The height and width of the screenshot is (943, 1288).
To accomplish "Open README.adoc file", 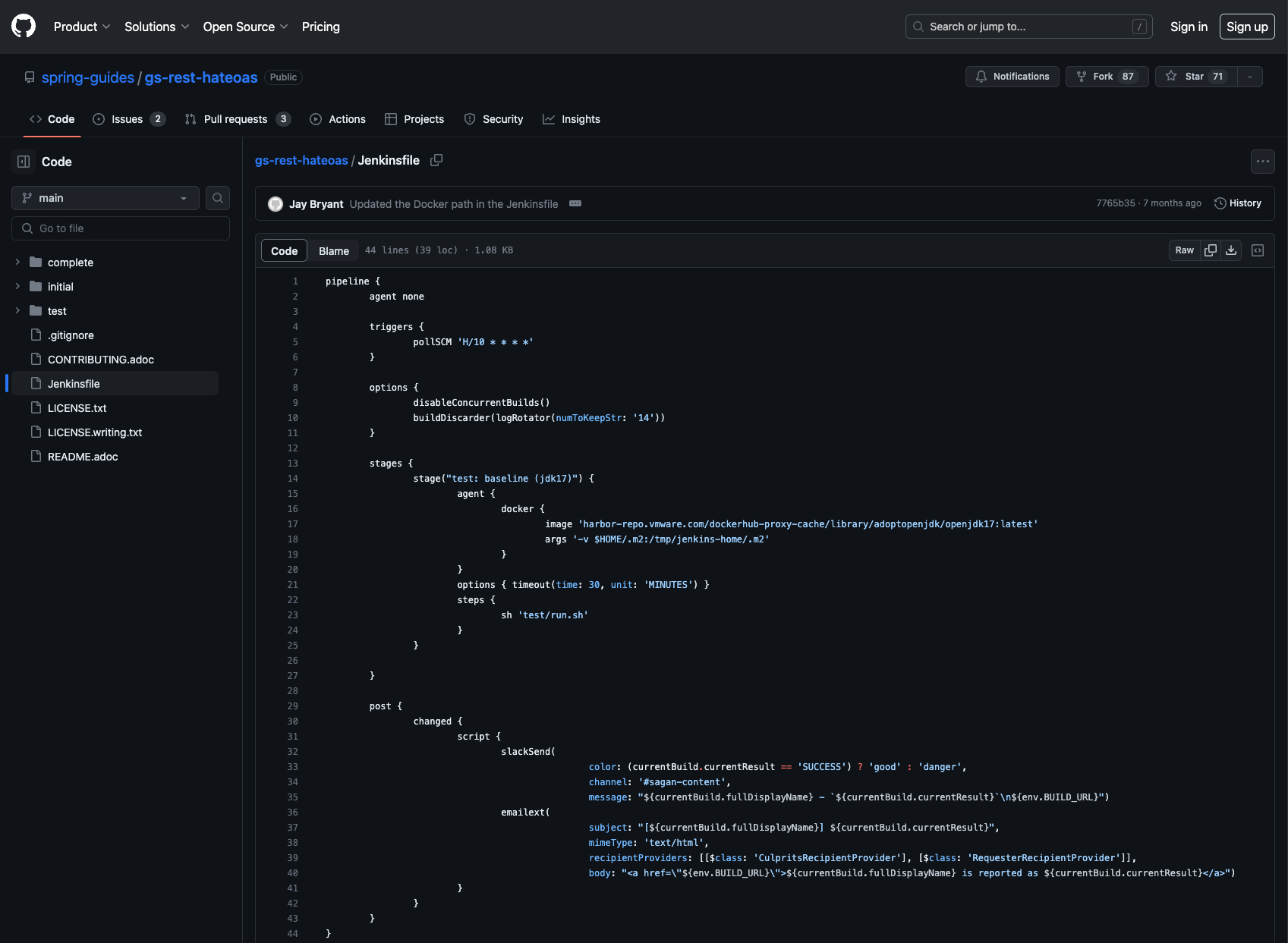I will click(x=83, y=457).
